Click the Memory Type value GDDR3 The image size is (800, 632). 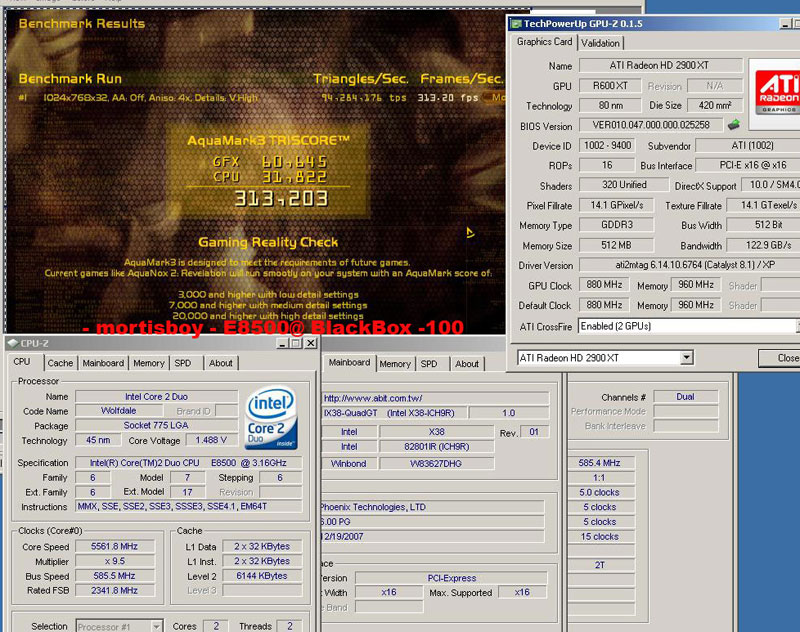[616, 224]
